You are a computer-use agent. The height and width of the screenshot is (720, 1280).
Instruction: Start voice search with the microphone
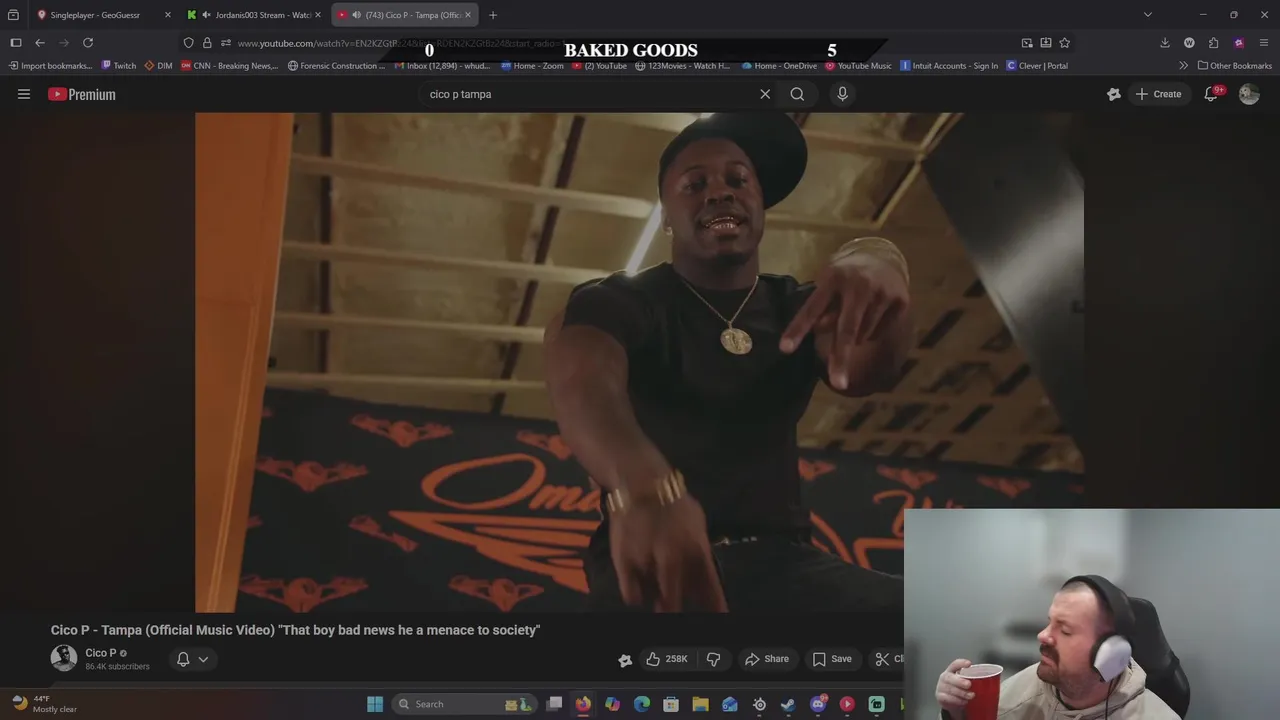(842, 94)
